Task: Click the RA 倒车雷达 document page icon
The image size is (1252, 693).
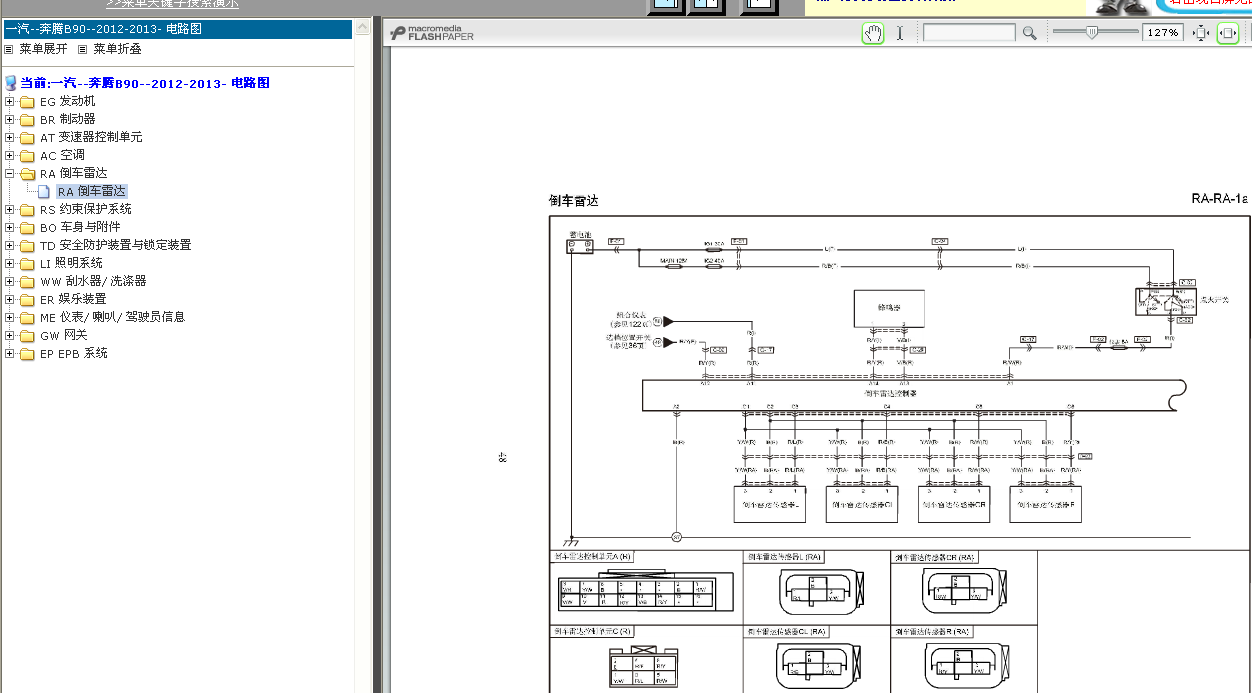Action: 44,191
